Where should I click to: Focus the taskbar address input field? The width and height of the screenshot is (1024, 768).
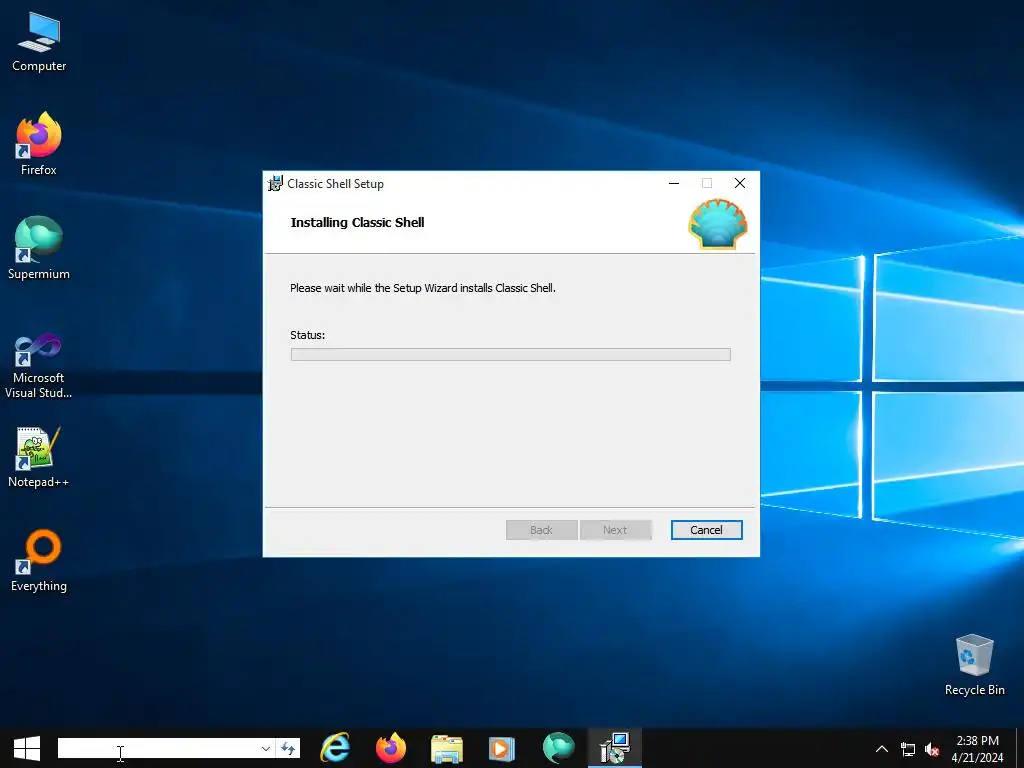[x=158, y=748]
